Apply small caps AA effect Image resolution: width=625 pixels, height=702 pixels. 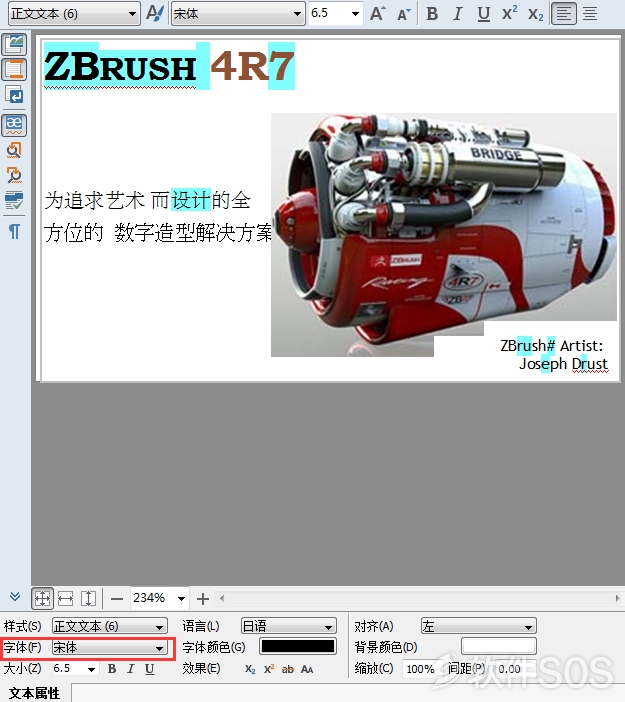pos(307,669)
